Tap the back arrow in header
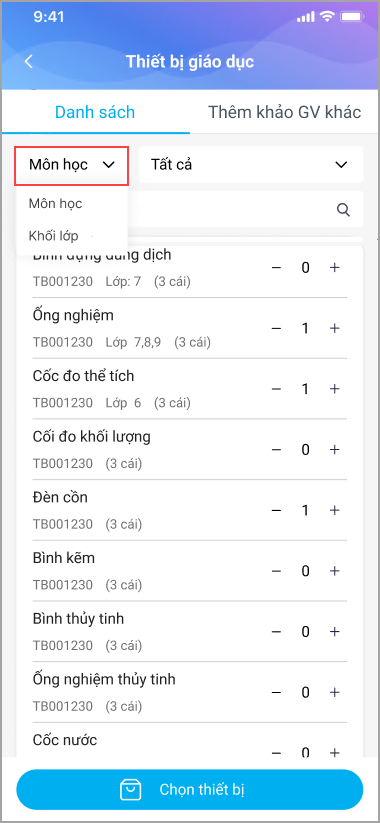 pyautogui.click(x=29, y=61)
